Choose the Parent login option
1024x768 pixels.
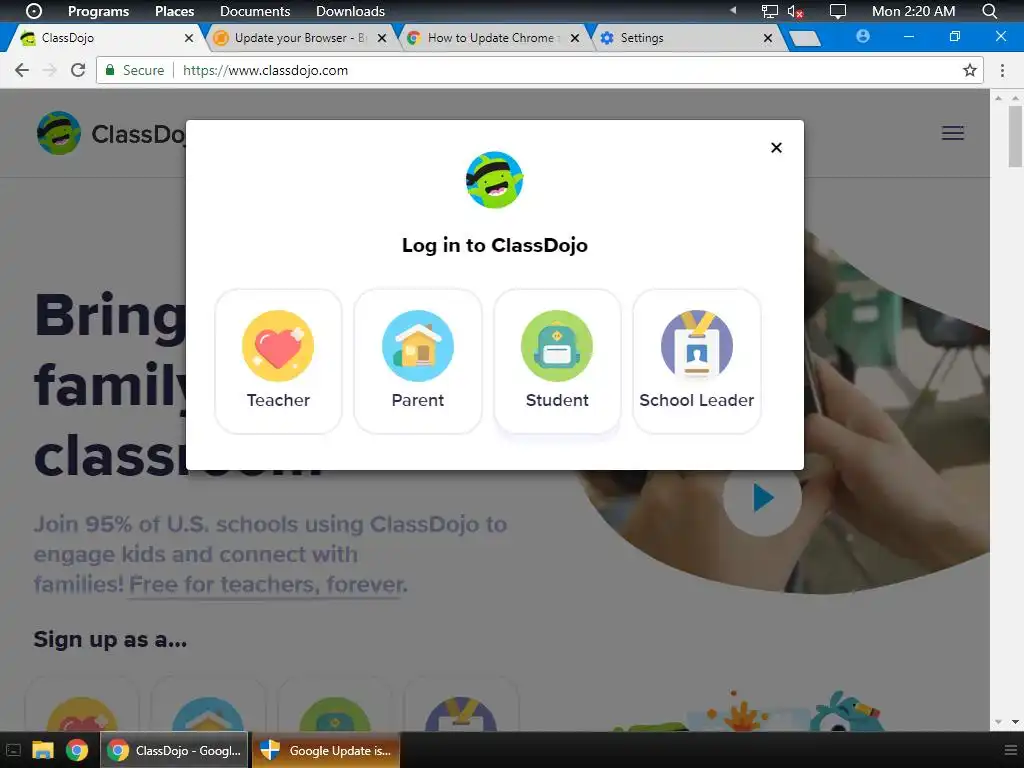click(x=418, y=361)
